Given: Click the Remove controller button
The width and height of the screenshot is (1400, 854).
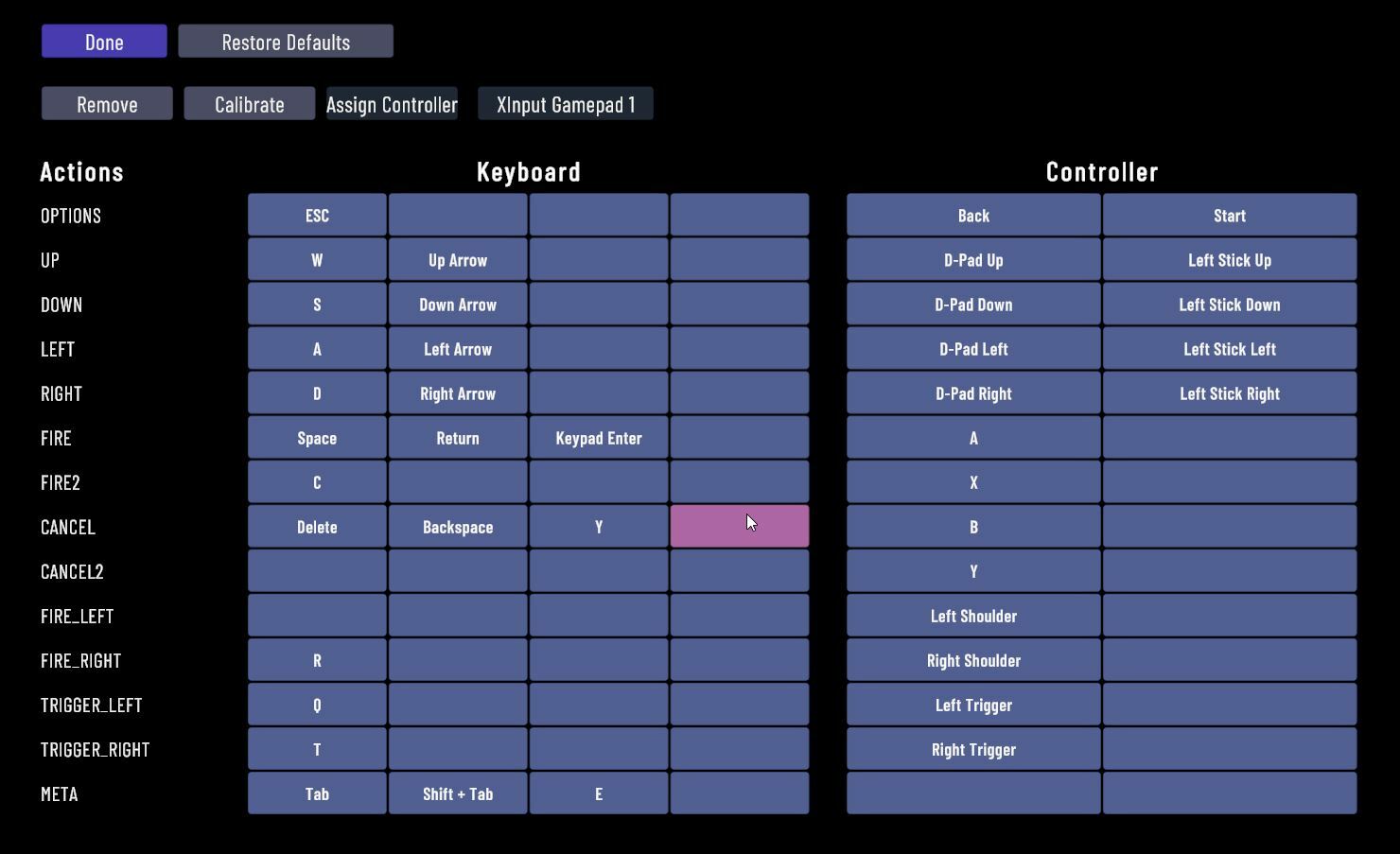Looking at the screenshot, I should pyautogui.click(x=107, y=104).
